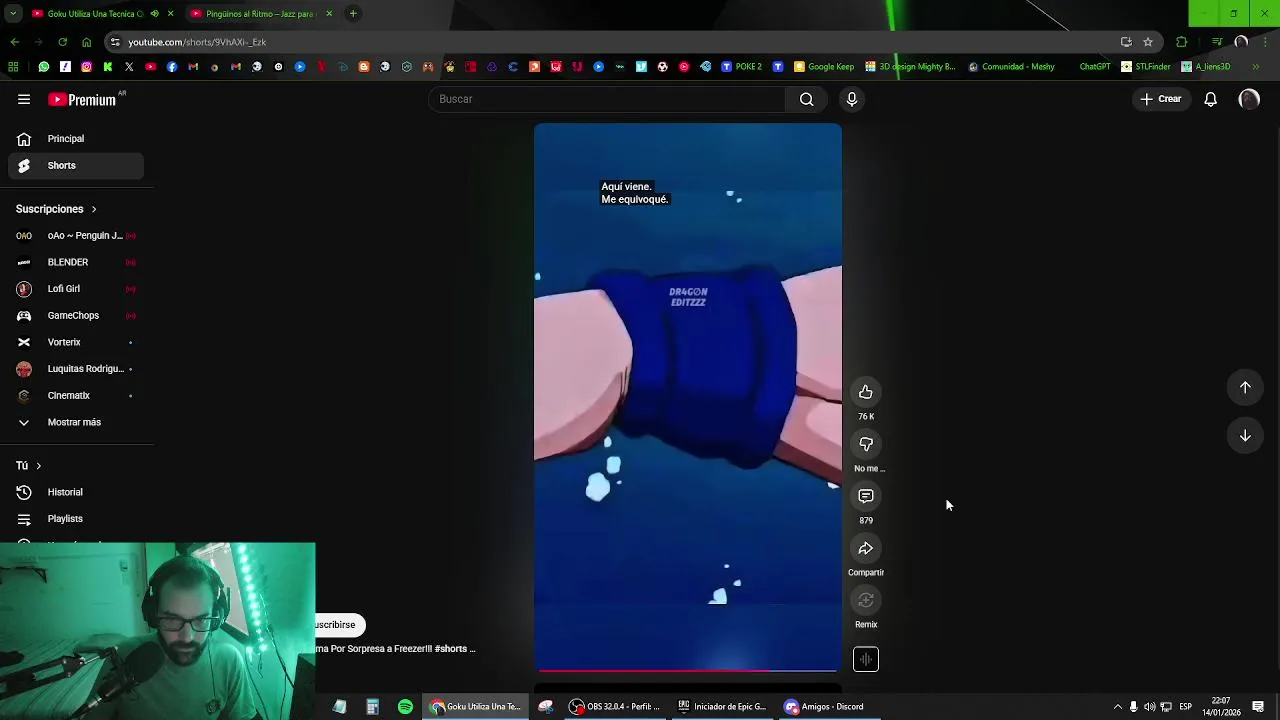Open the Instagram bookmark icon
1280x720 pixels.
coord(87,67)
